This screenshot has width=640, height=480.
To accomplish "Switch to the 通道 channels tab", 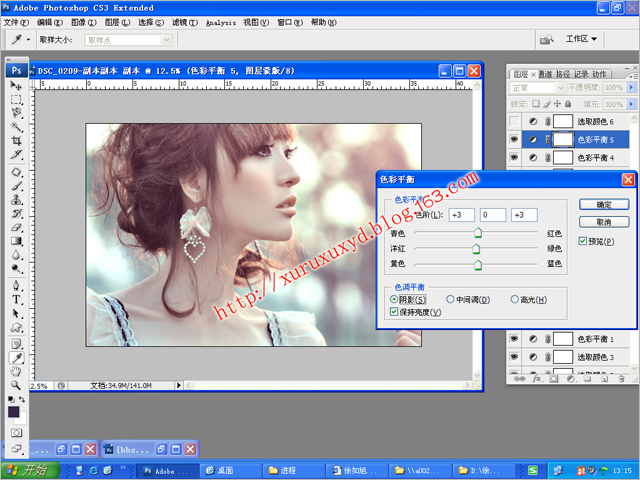I will click(x=546, y=74).
